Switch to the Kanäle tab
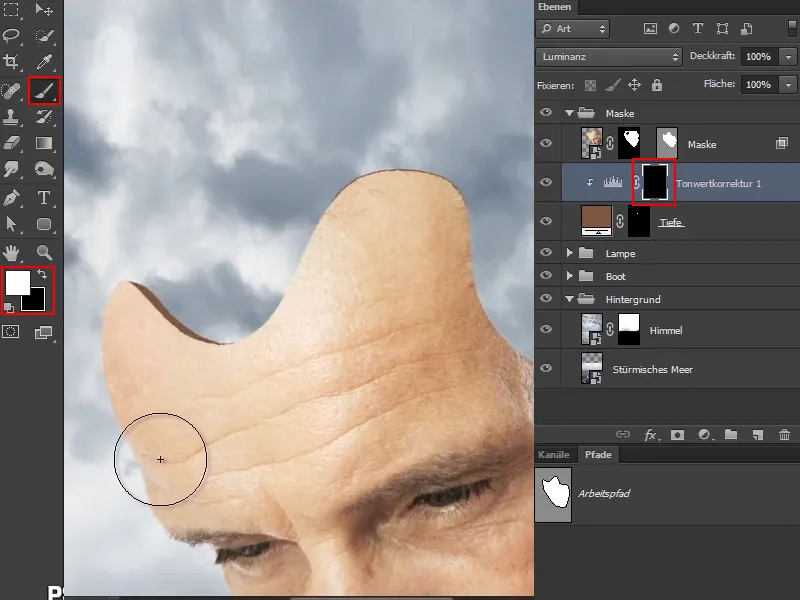This screenshot has height=600, width=800. [x=554, y=455]
